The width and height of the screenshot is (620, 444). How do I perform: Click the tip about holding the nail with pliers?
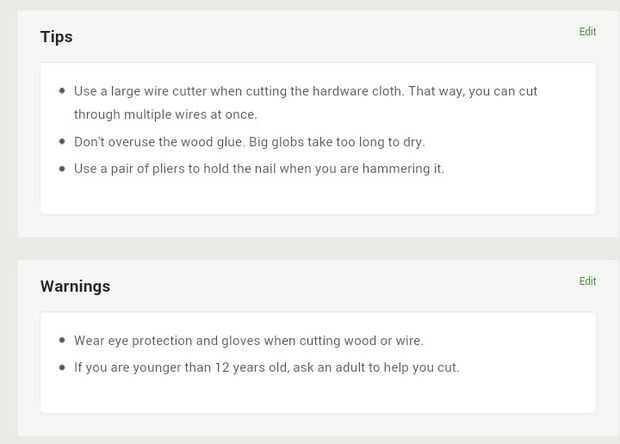point(259,169)
